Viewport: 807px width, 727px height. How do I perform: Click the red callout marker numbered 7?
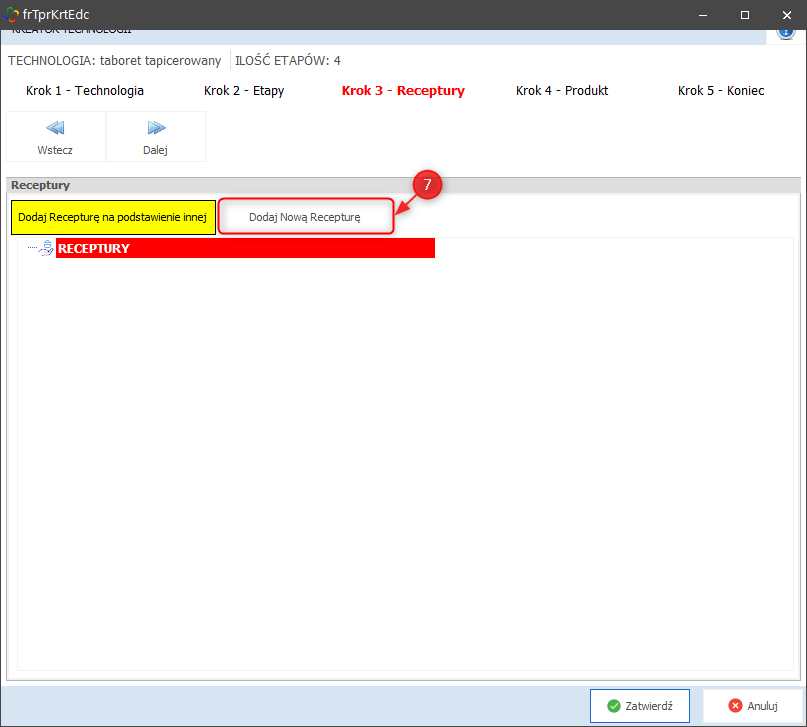click(427, 185)
